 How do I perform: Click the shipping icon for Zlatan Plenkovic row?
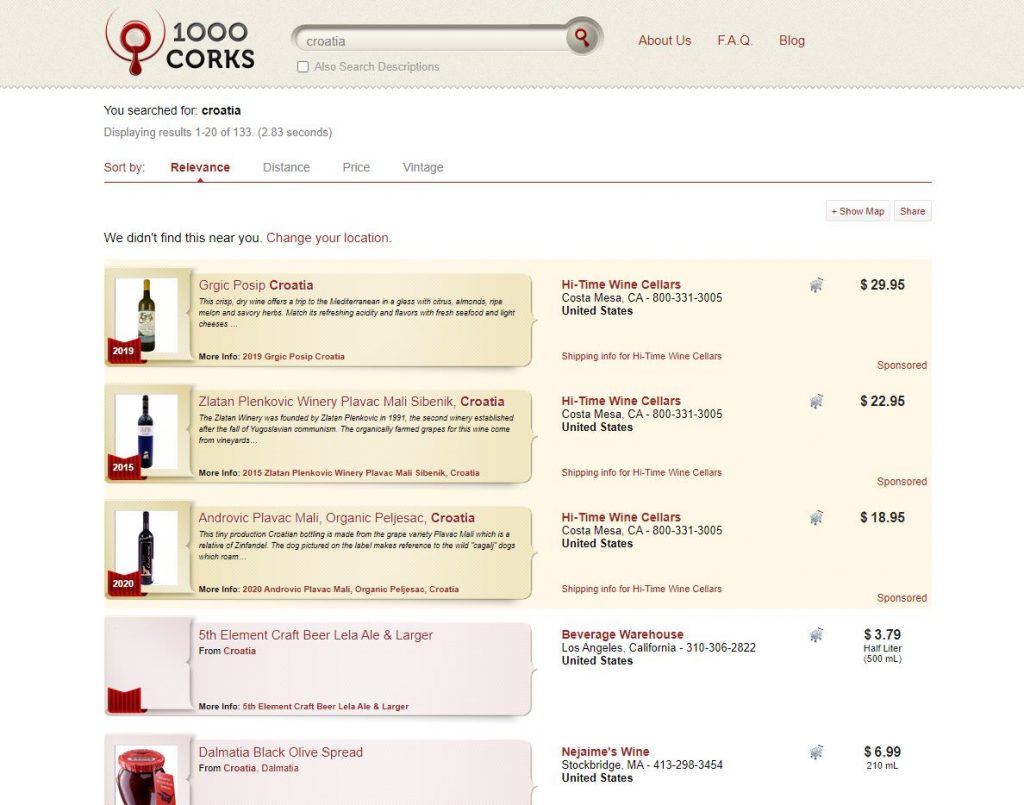(816, 401)
